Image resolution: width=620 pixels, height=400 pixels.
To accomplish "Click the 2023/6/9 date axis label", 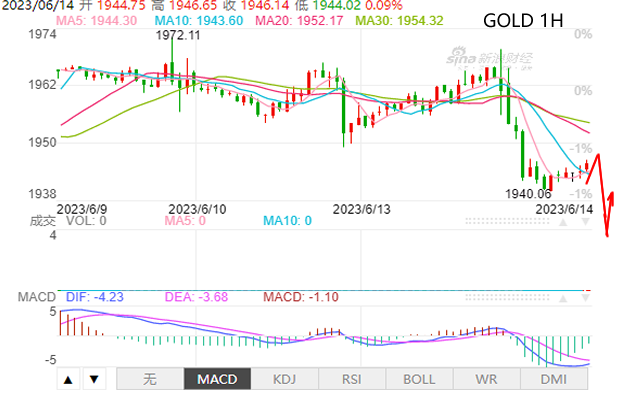I will pos(82,209).
